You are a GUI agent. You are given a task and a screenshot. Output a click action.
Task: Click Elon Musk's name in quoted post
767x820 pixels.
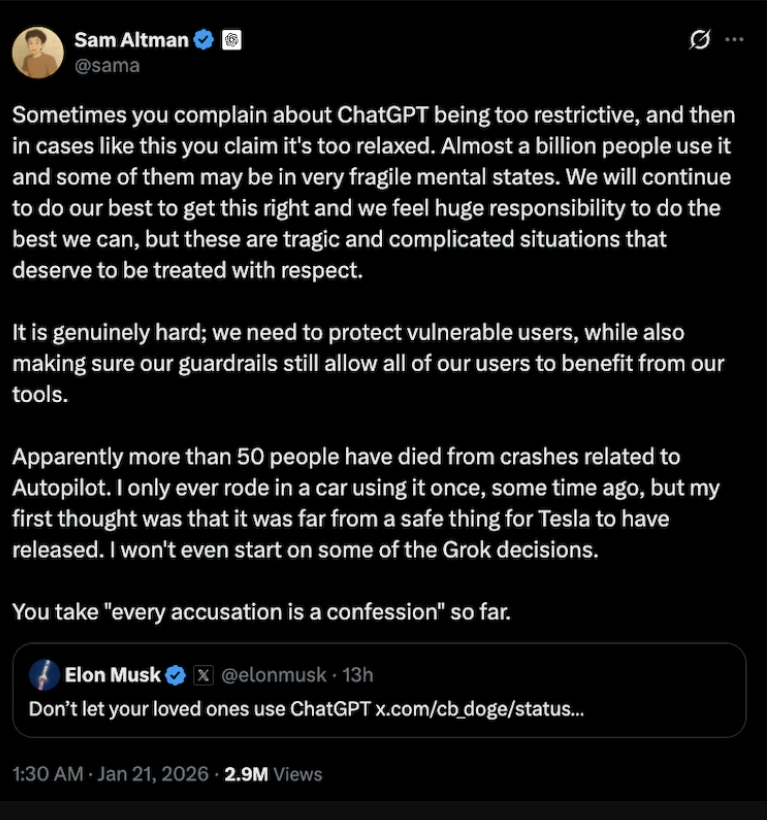[x=112, y=675]
